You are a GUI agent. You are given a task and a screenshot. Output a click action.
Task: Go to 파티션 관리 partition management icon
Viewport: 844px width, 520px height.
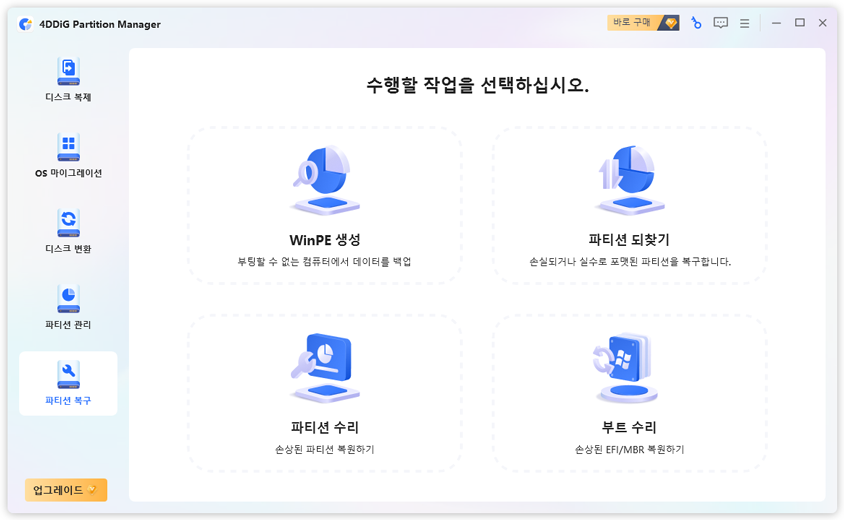68,299
